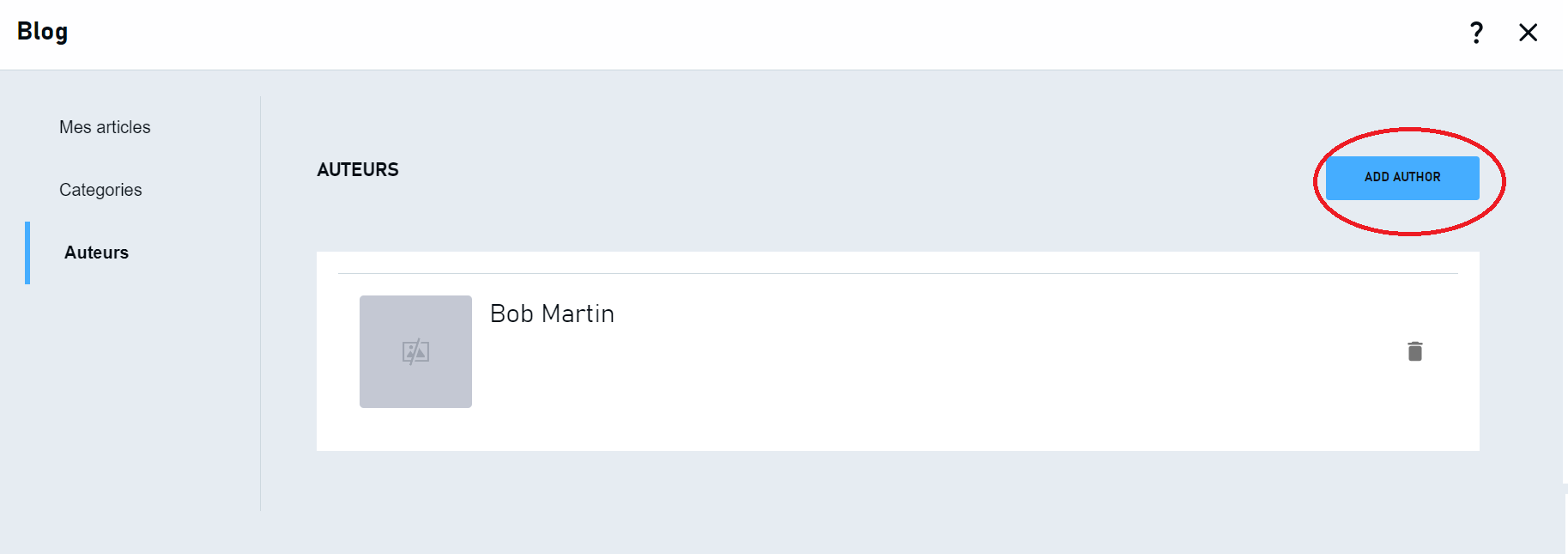The width and height of the screenshot is (1568, 554).
Task: Close the Blog panel with X
Action: (1528, 33)
